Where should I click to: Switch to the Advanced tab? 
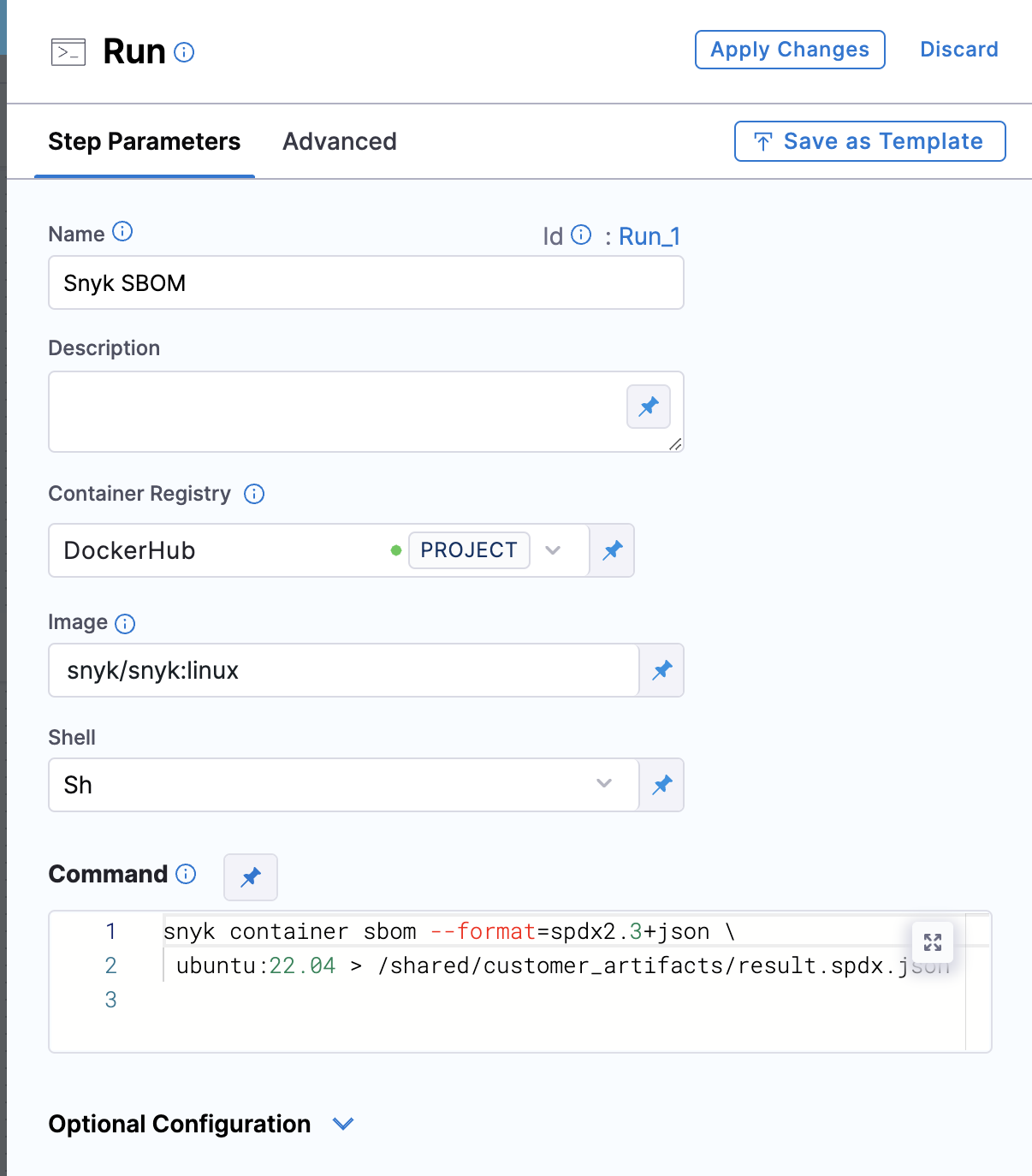pos(340,141)
